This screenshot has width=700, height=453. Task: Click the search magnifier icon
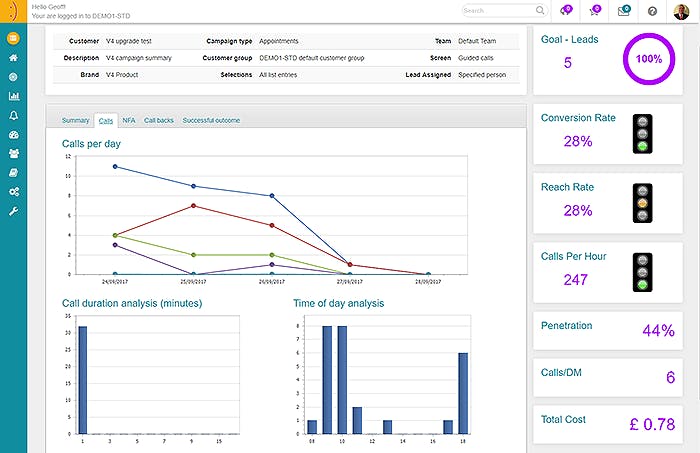[540, 10]
